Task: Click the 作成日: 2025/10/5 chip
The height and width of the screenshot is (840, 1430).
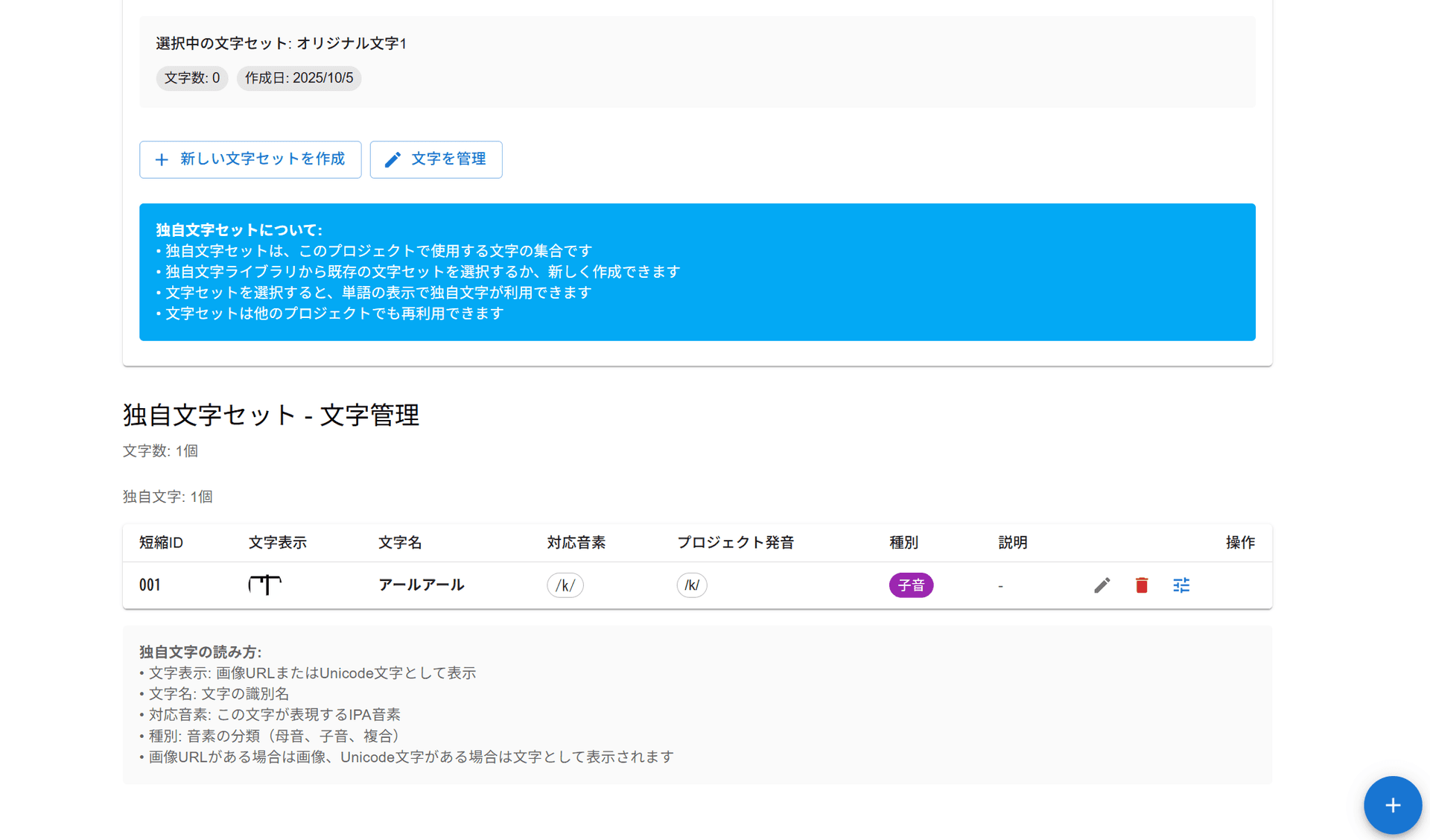Action: point(299,78)
